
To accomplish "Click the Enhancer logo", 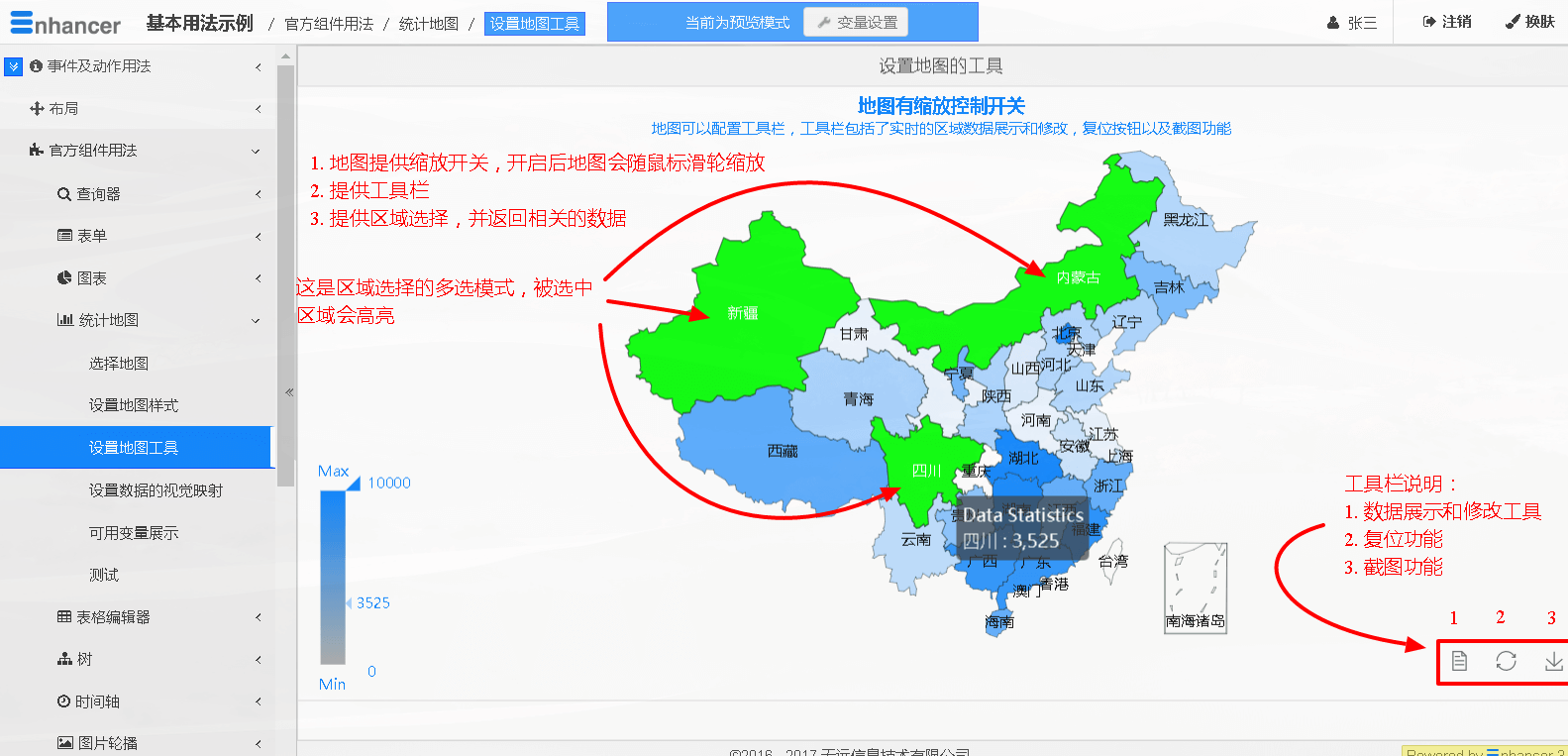I will pos(65,24).
